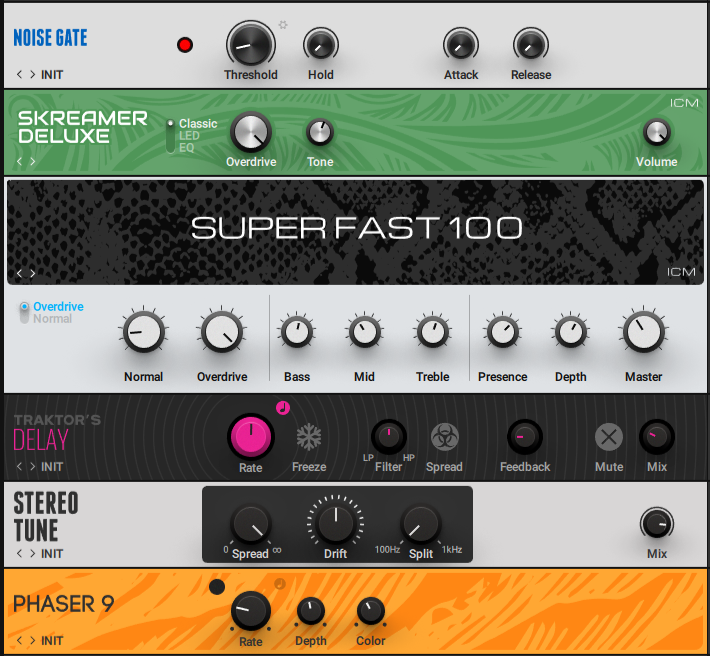Screen dimensions: 710x656
Task: Click the Delay Feedback knob
Action: [525, 437]
